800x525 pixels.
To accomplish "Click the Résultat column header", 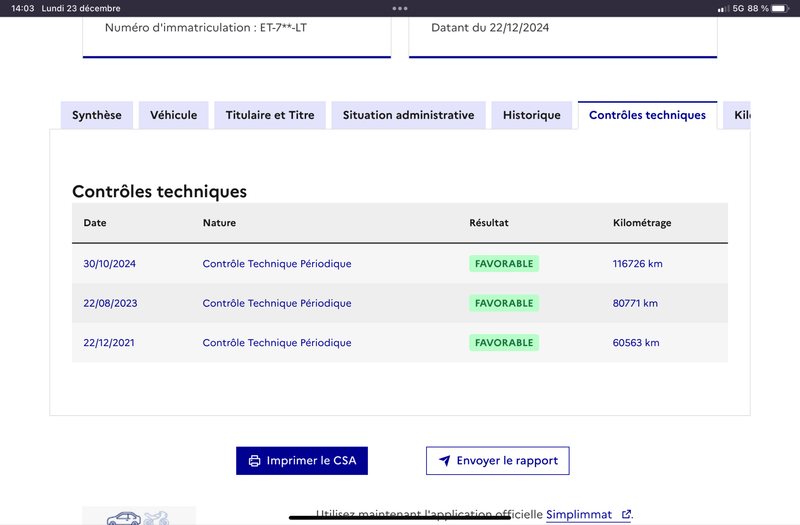I will pos(489,223).
